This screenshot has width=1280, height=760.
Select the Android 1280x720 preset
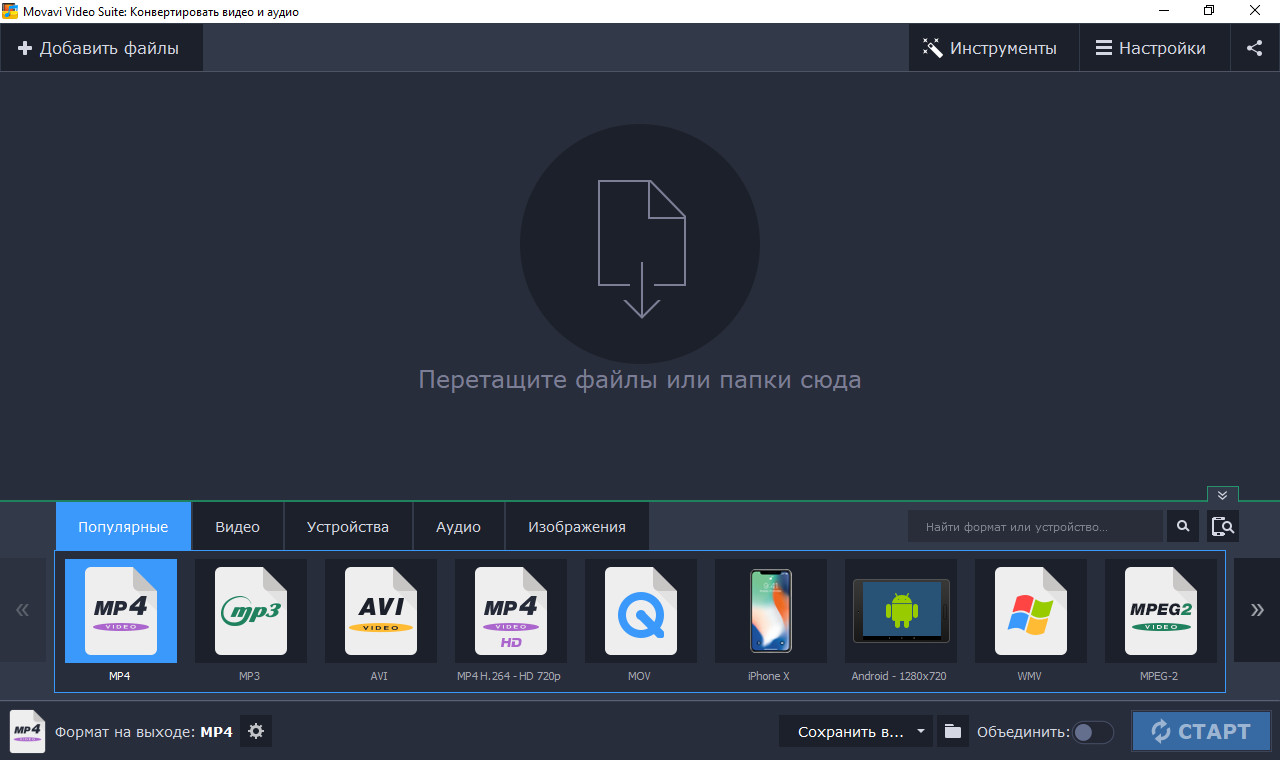pyautogui.click(x=901, y=611)
